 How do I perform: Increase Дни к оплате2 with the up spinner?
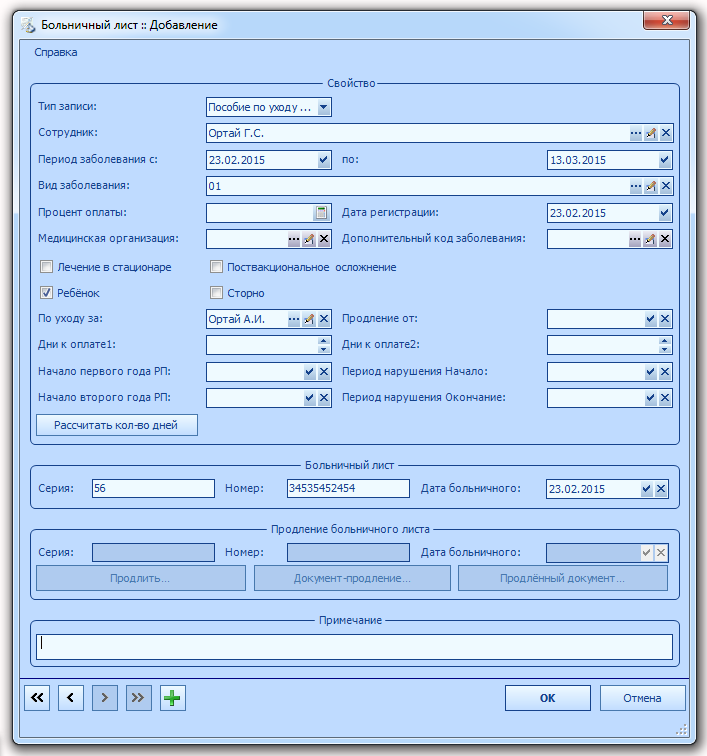point(665,340)
